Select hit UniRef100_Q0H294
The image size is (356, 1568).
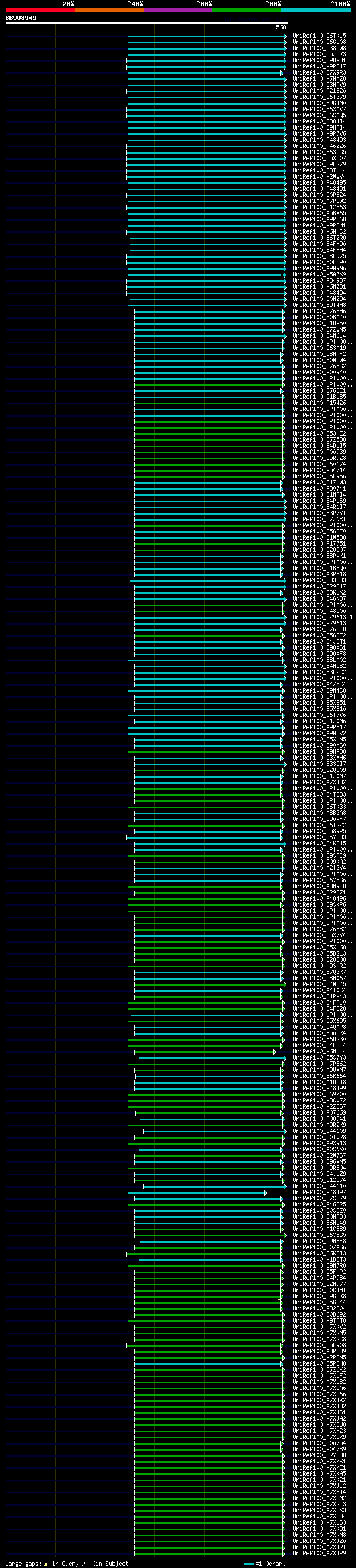click(x=319, y=299)
